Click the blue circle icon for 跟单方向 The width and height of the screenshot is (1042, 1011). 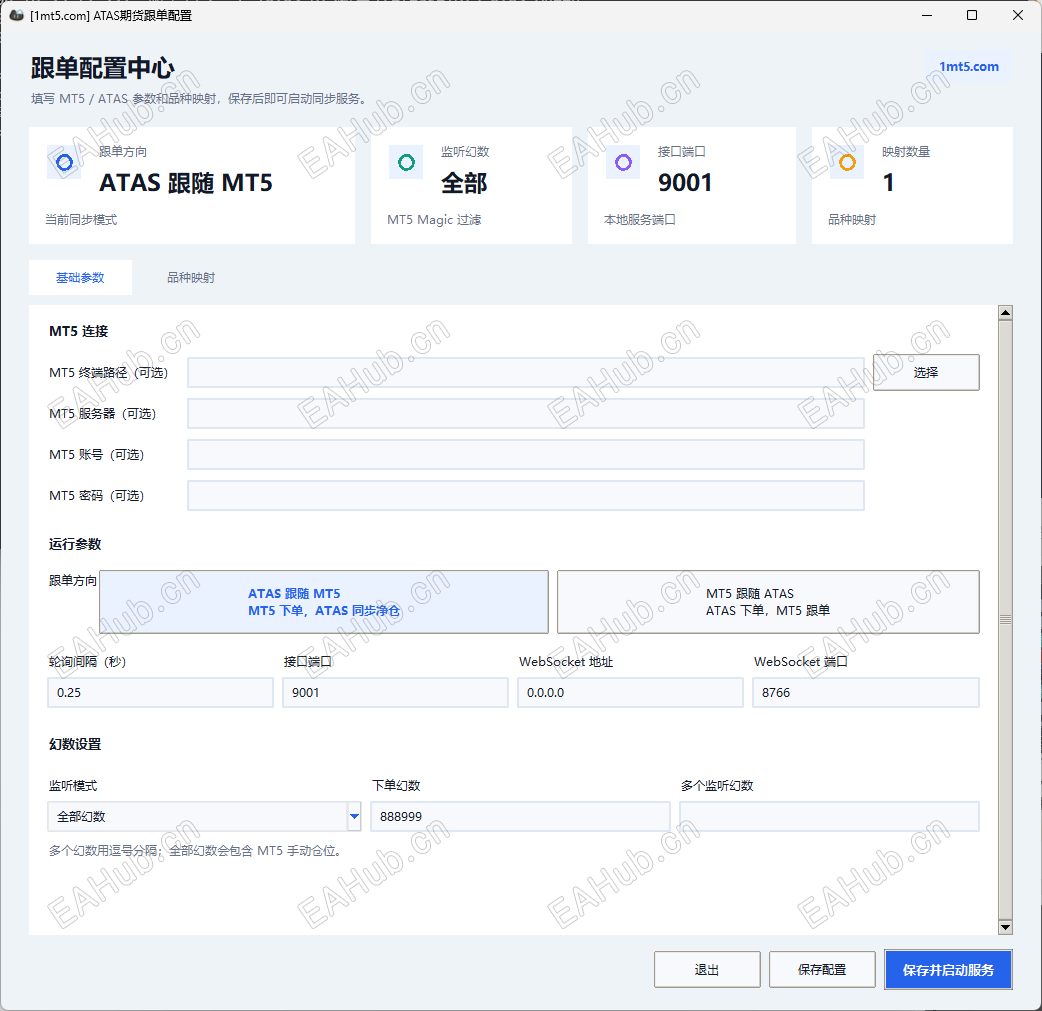coord(64,162)
